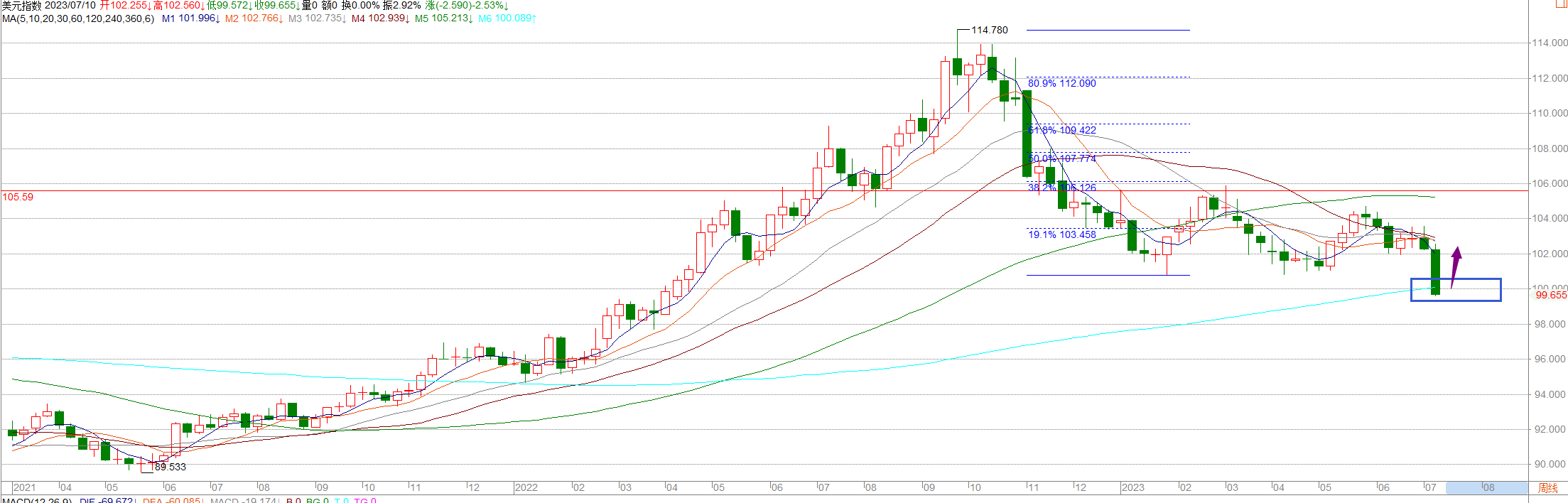1568x503 pixels.
Task: Click the M6 100.089 moving average value
Action: [507, 18]
